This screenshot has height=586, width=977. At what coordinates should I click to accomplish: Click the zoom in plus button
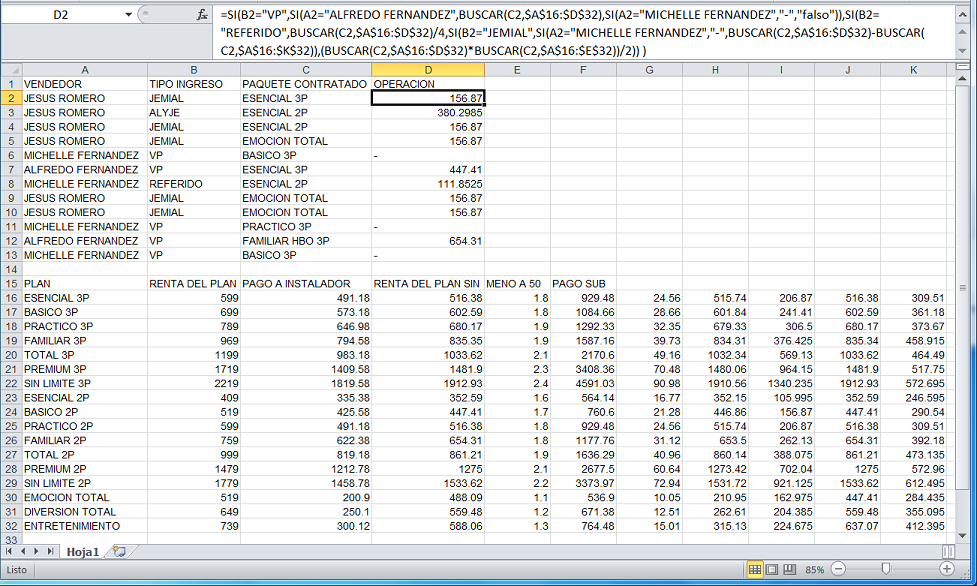pyautogui.click(x=946, y=569)
